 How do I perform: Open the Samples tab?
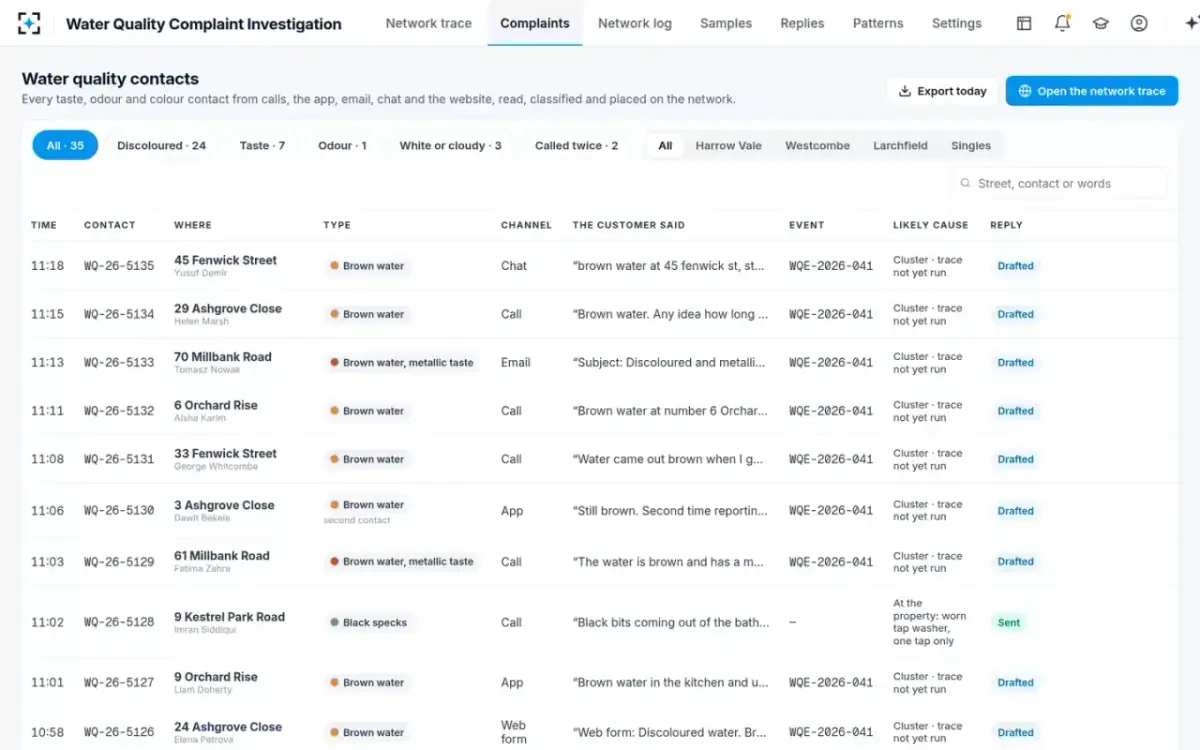pos(726,23)
